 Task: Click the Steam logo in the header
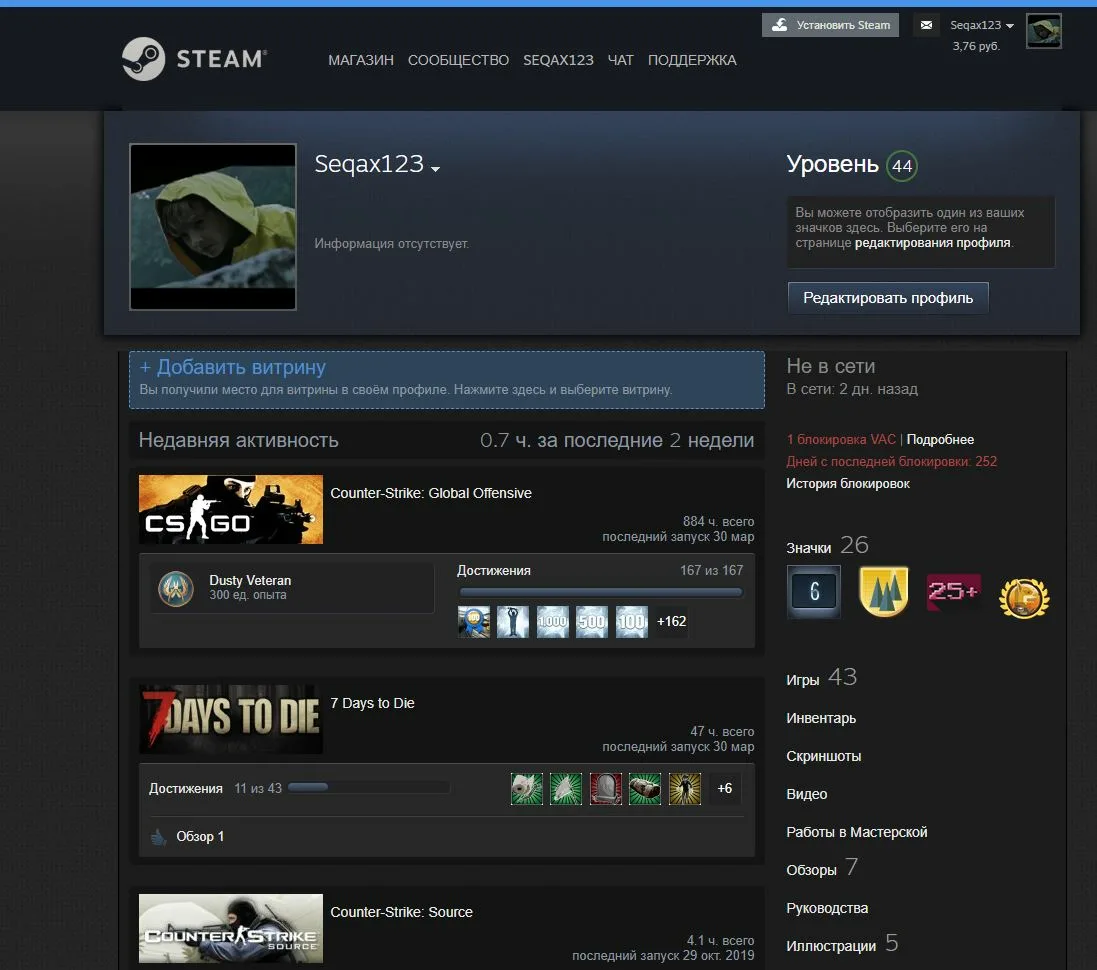tap(194, 59)
